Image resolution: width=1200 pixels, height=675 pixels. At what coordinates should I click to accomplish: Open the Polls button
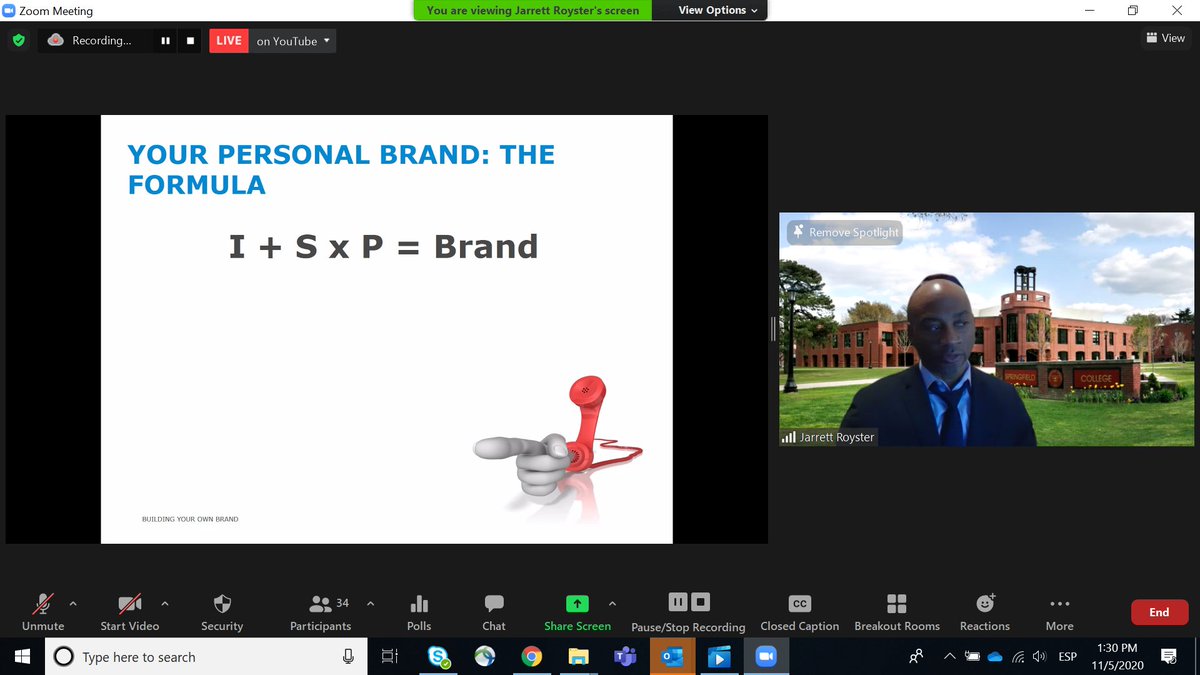point(419,612)
